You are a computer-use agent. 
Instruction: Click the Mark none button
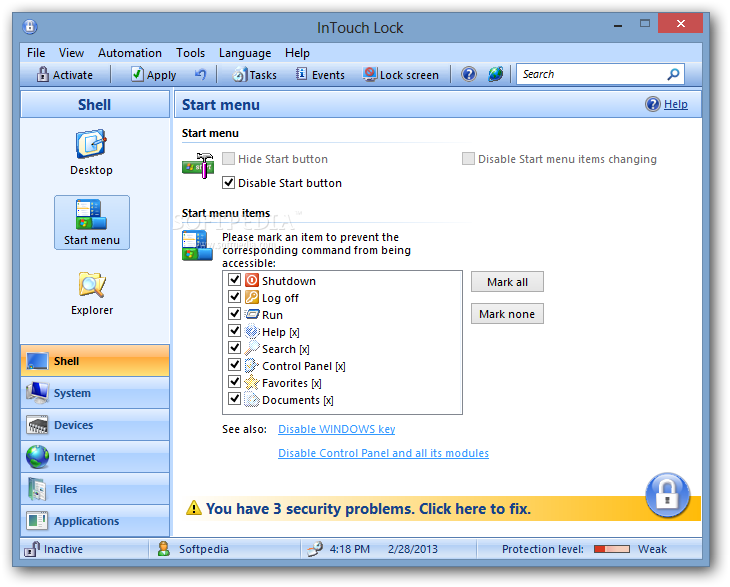pos(507,314)
